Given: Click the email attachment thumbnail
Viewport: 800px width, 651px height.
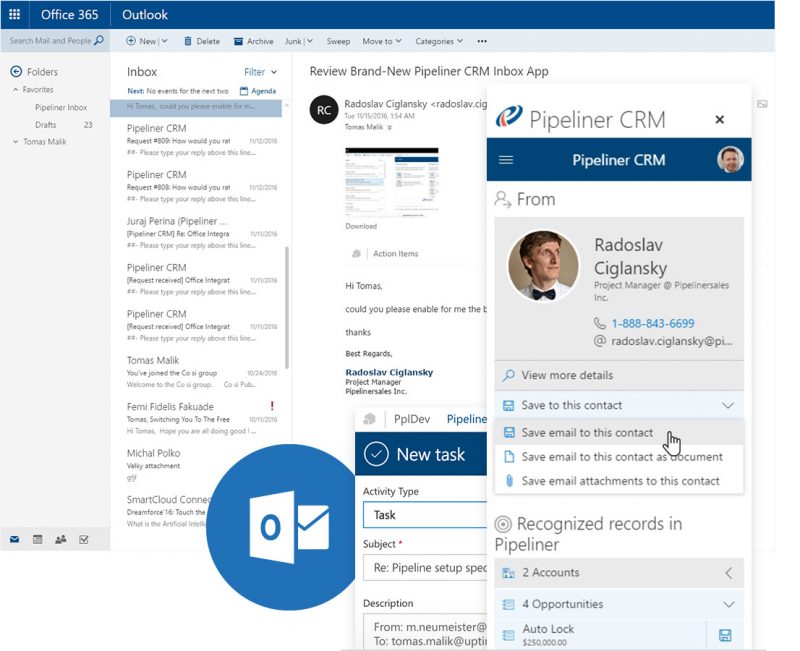Looking at the screenshot, I should pyautogui.click(x=392, y=182).
